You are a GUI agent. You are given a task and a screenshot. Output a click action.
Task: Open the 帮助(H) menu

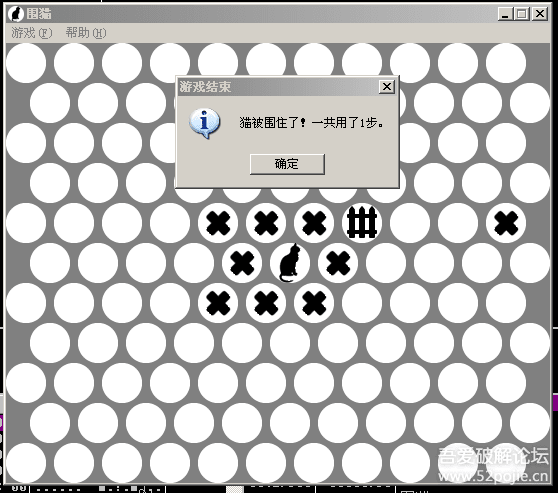coord(86,33)
